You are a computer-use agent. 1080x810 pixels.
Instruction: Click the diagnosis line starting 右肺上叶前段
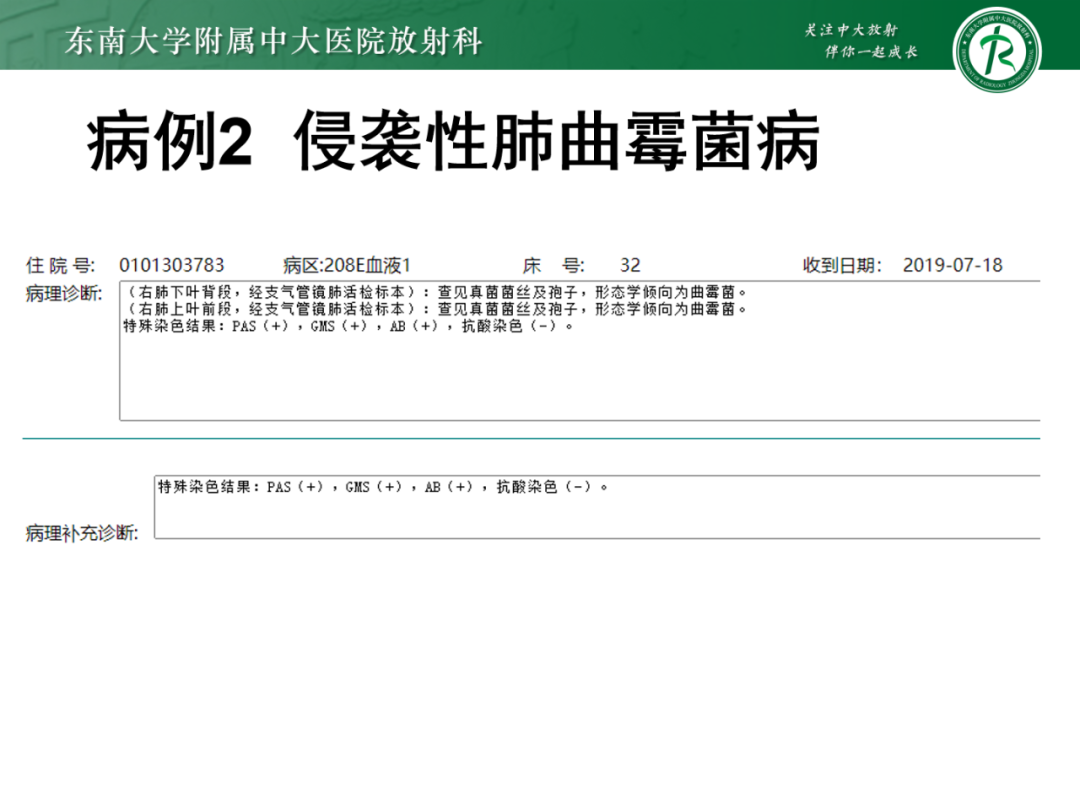coord(437,309)
